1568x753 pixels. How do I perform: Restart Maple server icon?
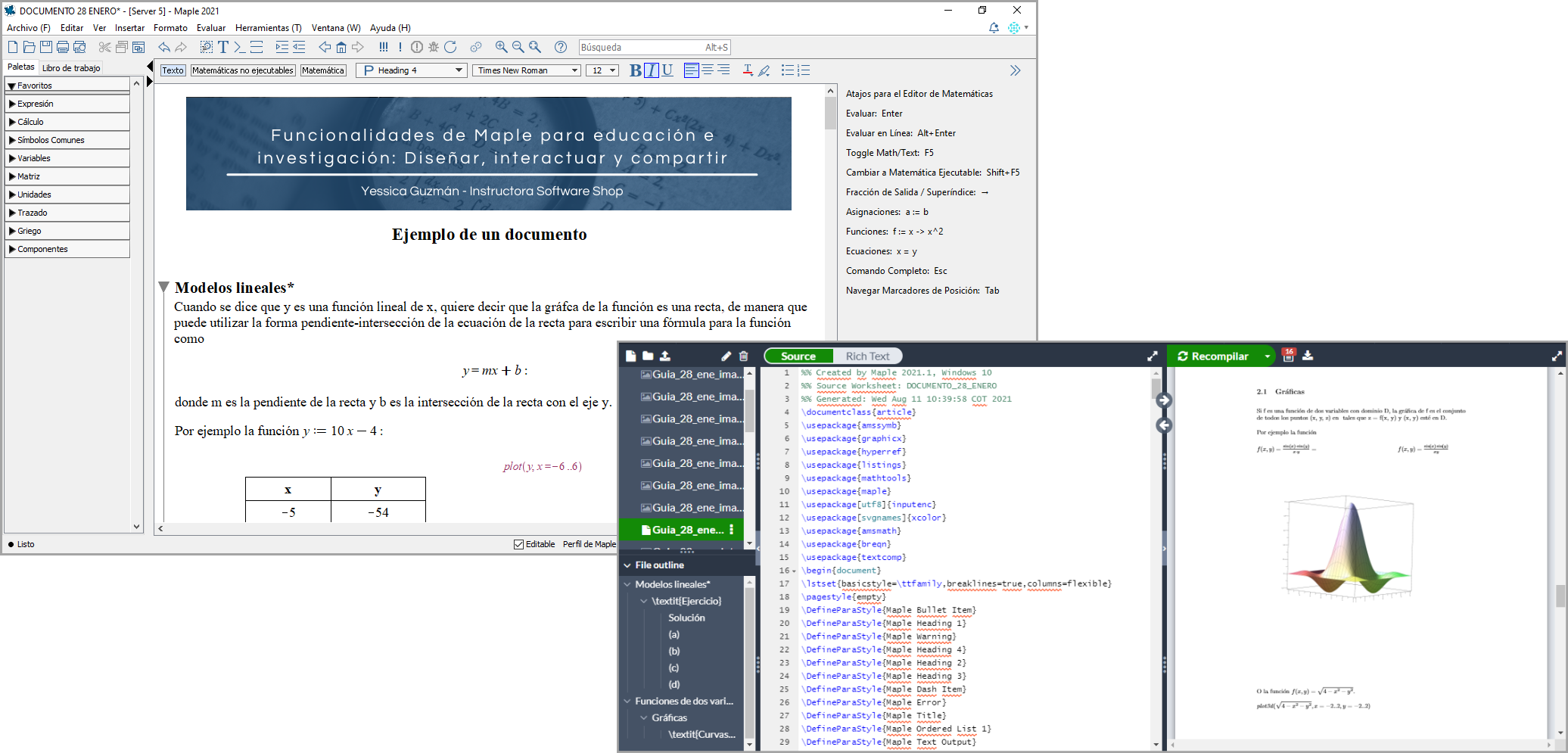pyautogui.click(x=450, y=47)
